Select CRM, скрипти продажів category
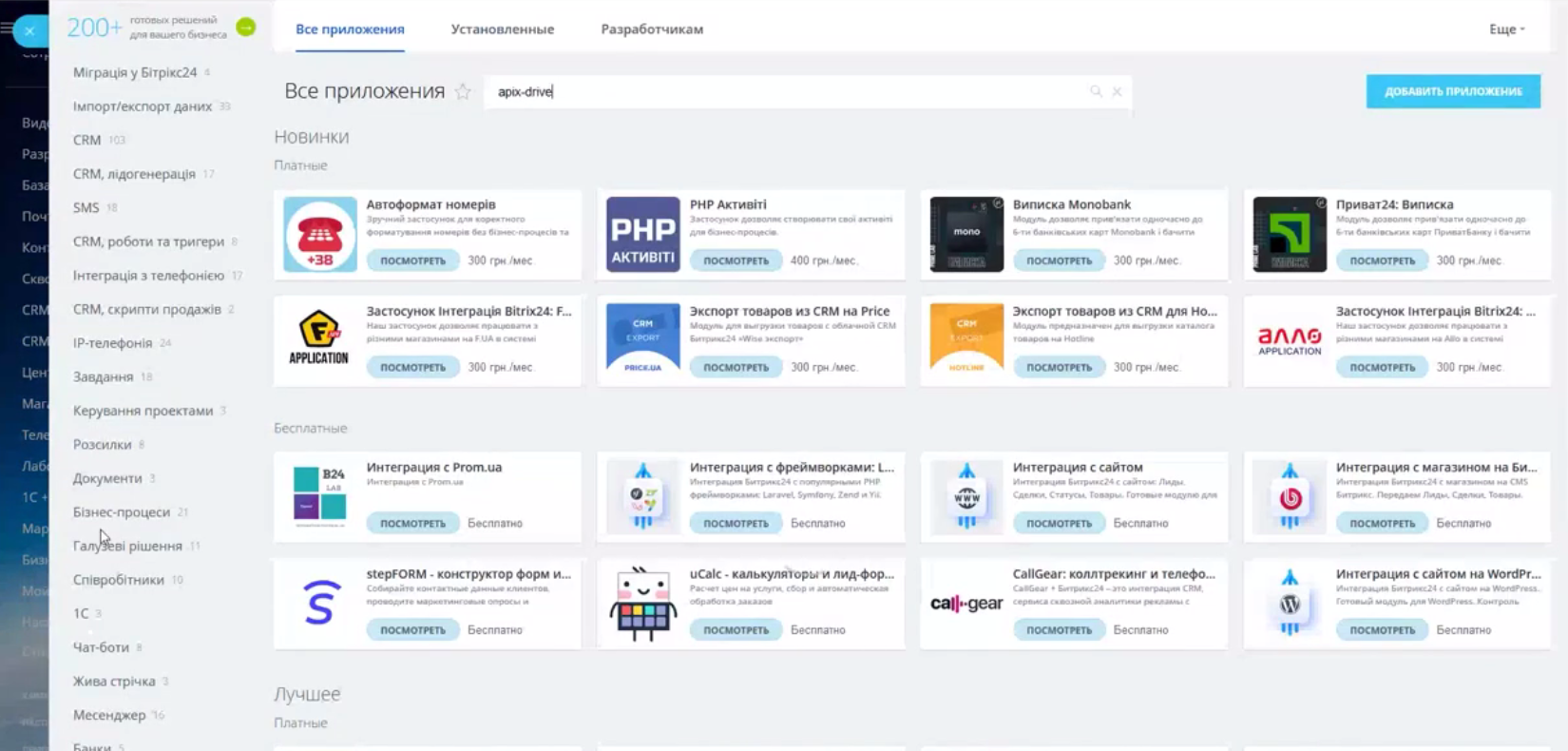The height and width of the screenshot is (751, 1568). pos(147,309)
